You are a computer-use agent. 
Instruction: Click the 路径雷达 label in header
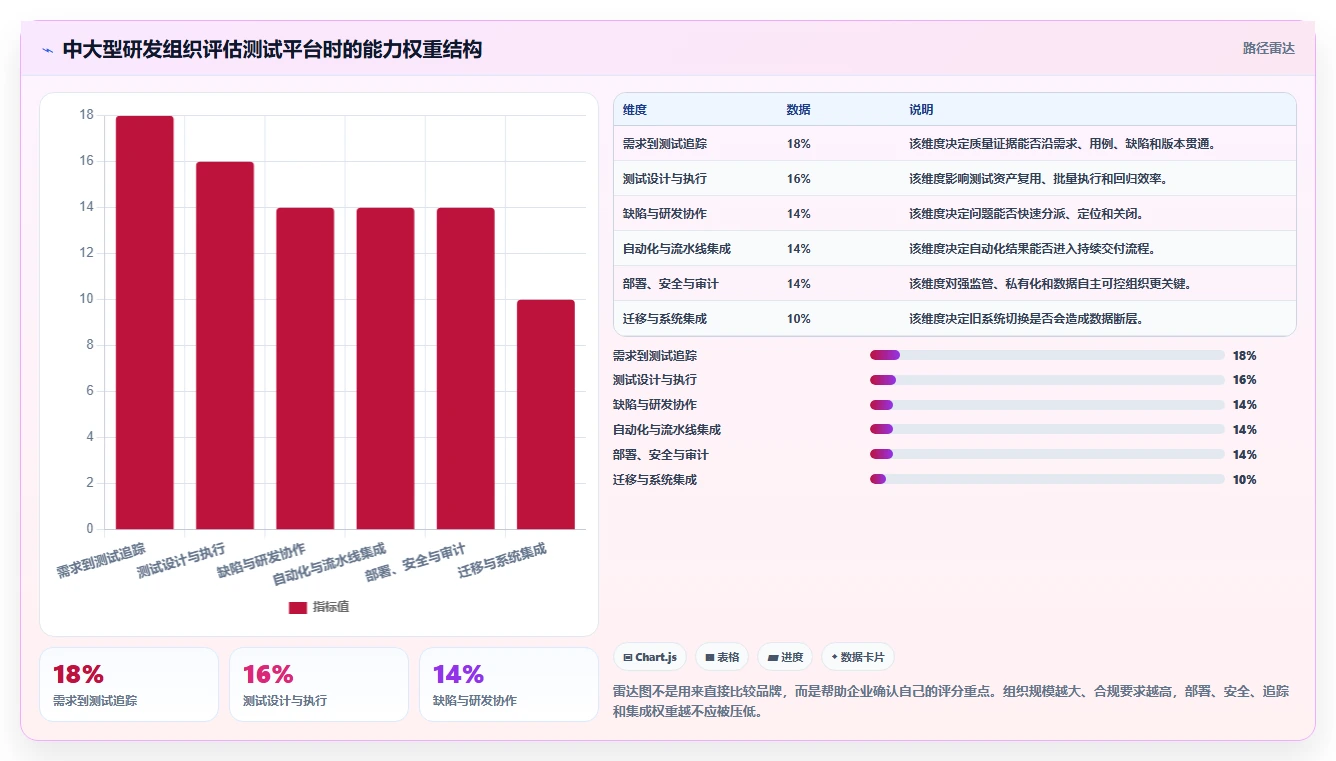(1268, 48)
